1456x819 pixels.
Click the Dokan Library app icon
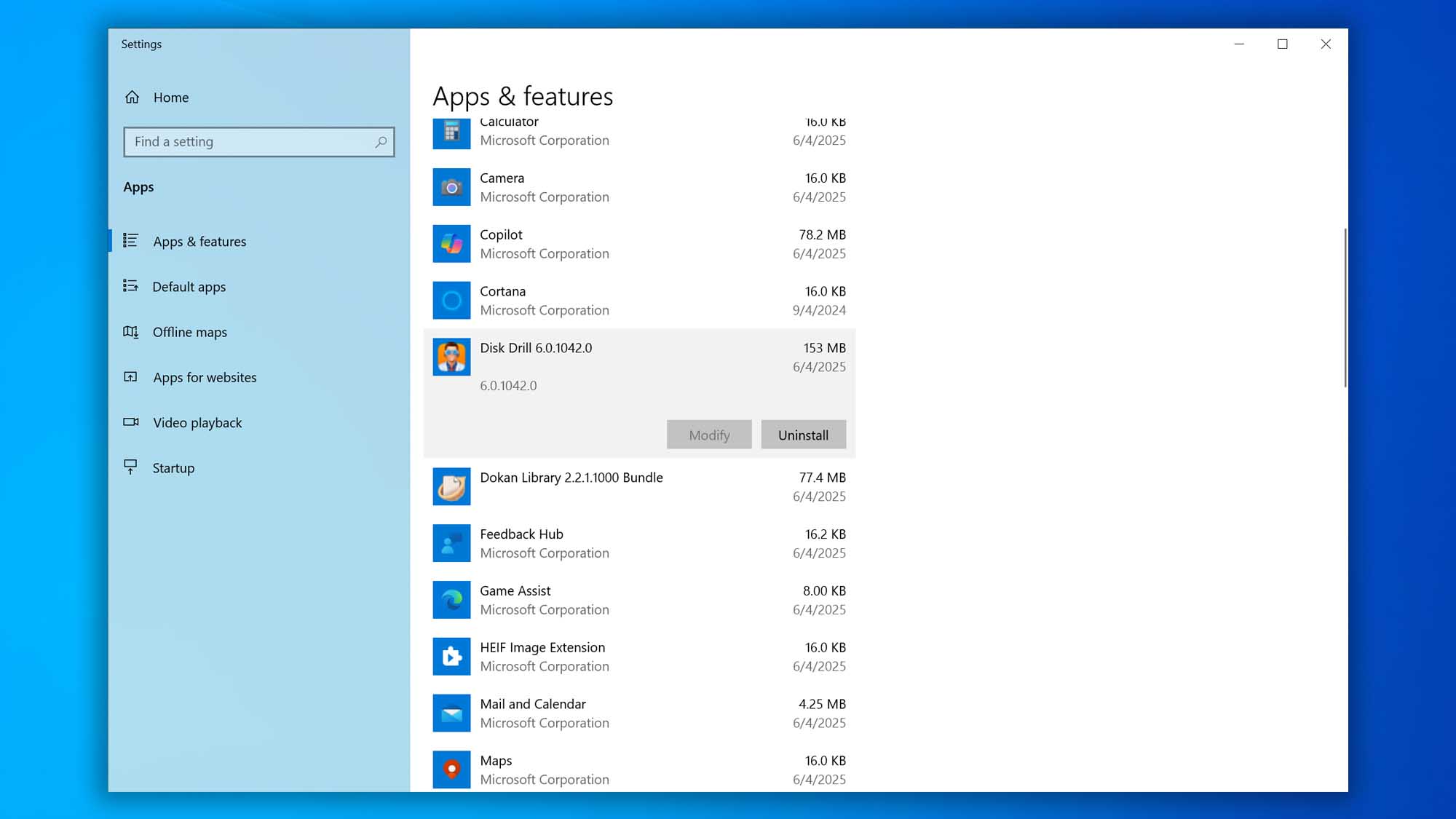[451, 487]
